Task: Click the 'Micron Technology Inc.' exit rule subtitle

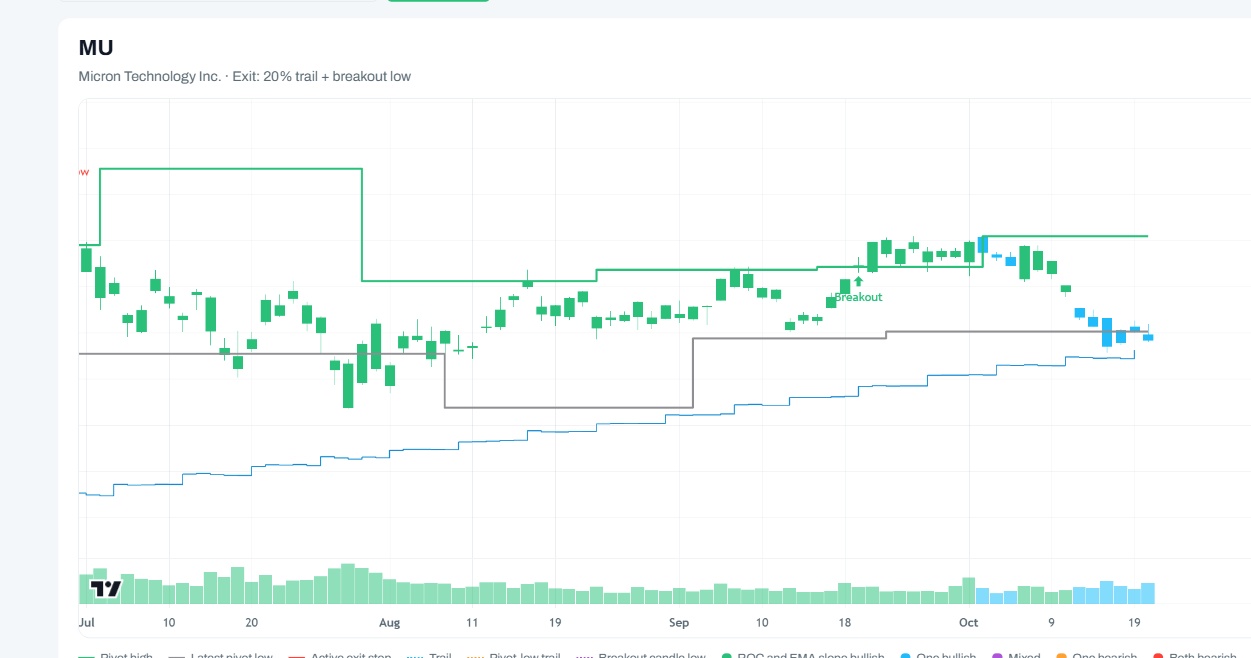Action: [244, 76]
